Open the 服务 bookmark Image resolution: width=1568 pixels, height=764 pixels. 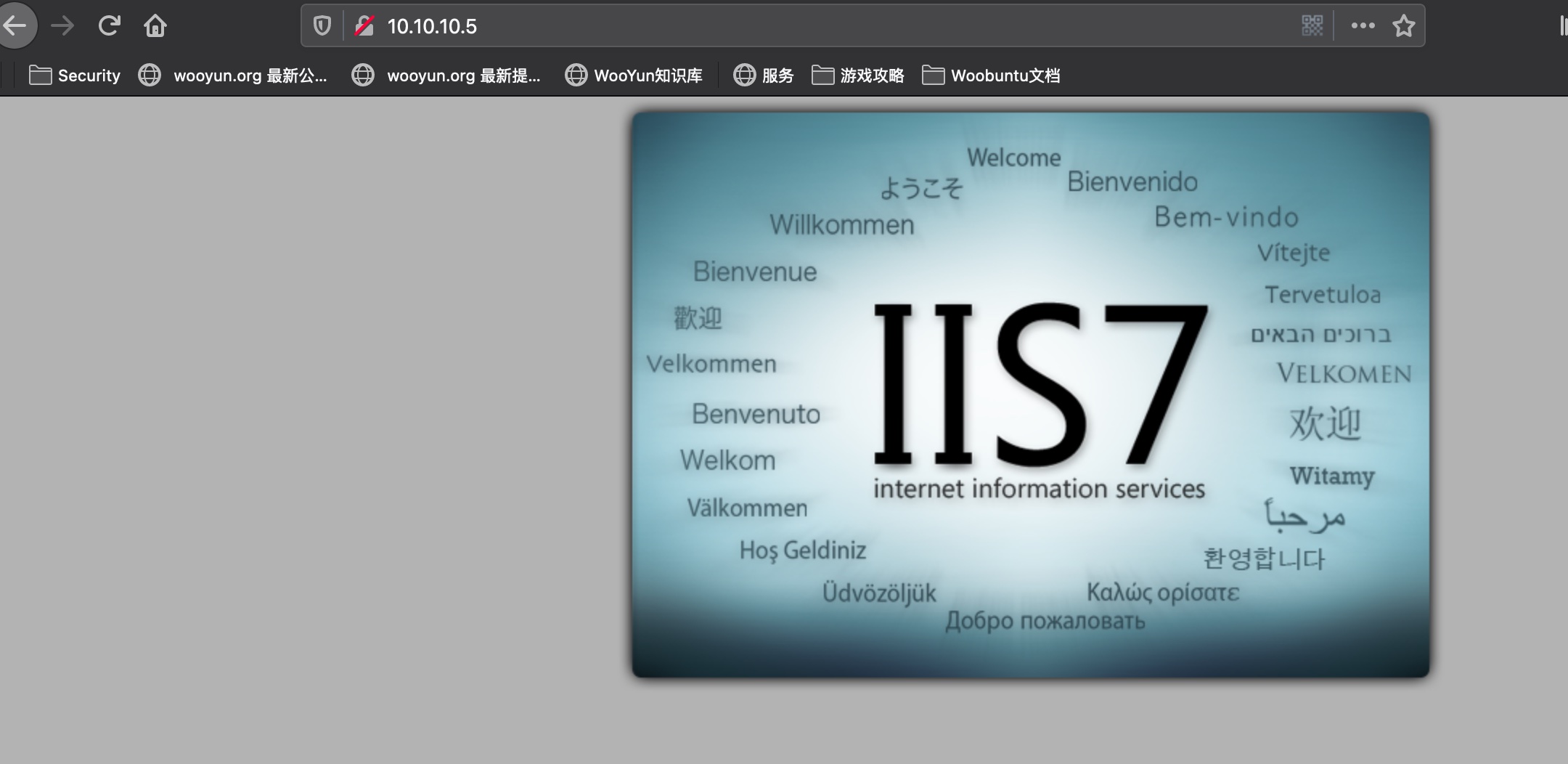click(x=764, y=76)
